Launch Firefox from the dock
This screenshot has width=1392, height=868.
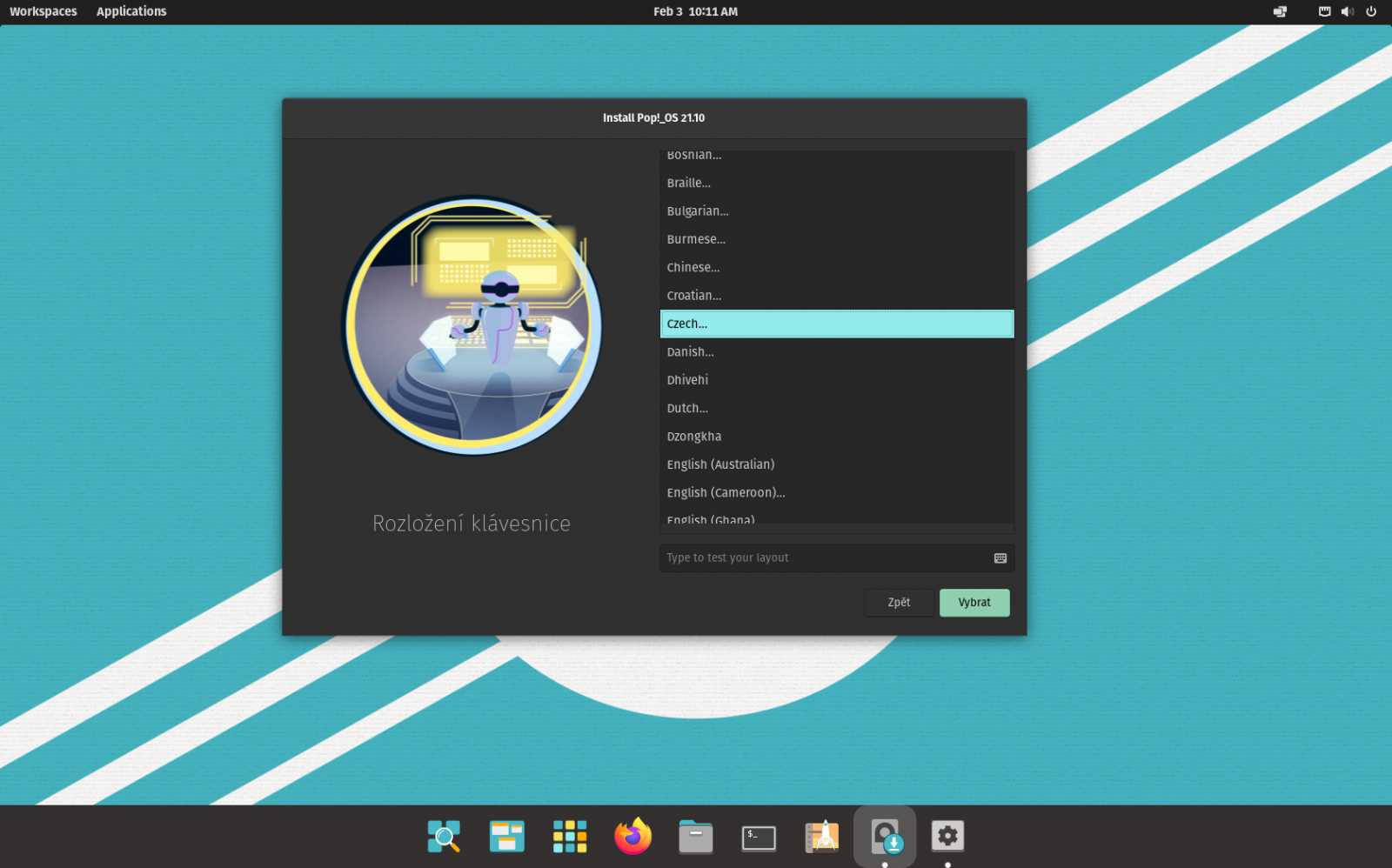click(x=632, y=837)
